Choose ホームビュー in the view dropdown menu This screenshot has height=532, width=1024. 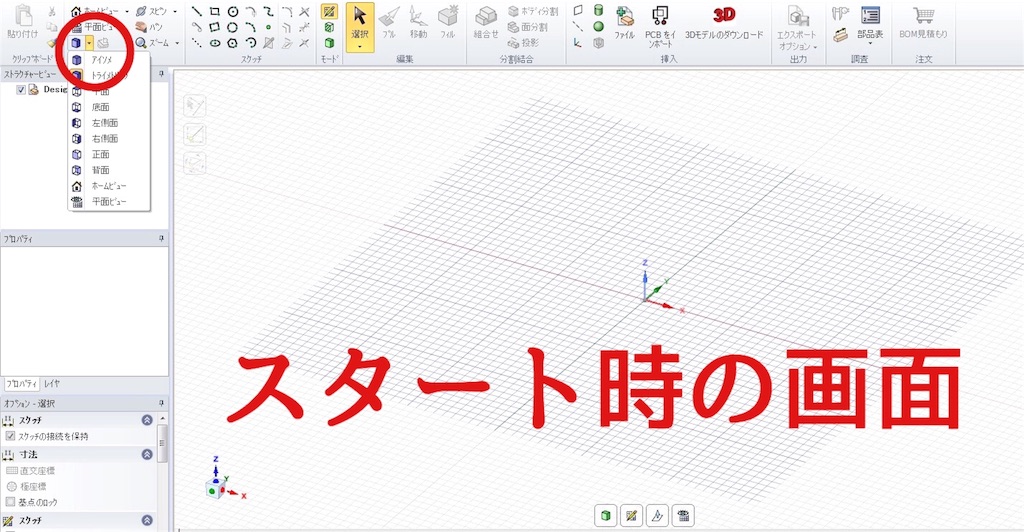click(x=110, y=186)
